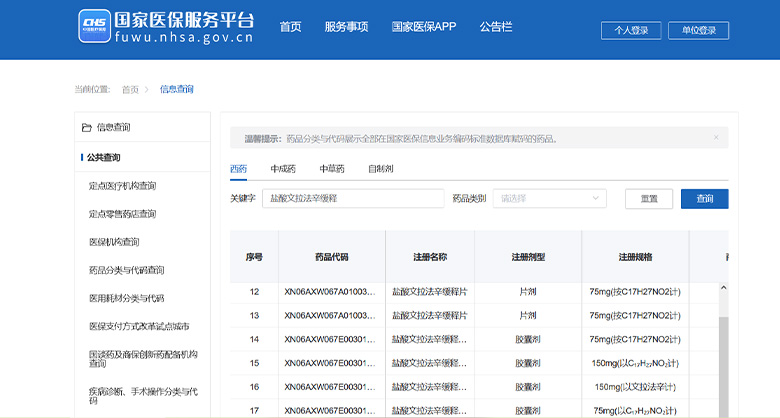Open the 药品类别 dropdown
This screenshot has height=418, width=780.
551,199
